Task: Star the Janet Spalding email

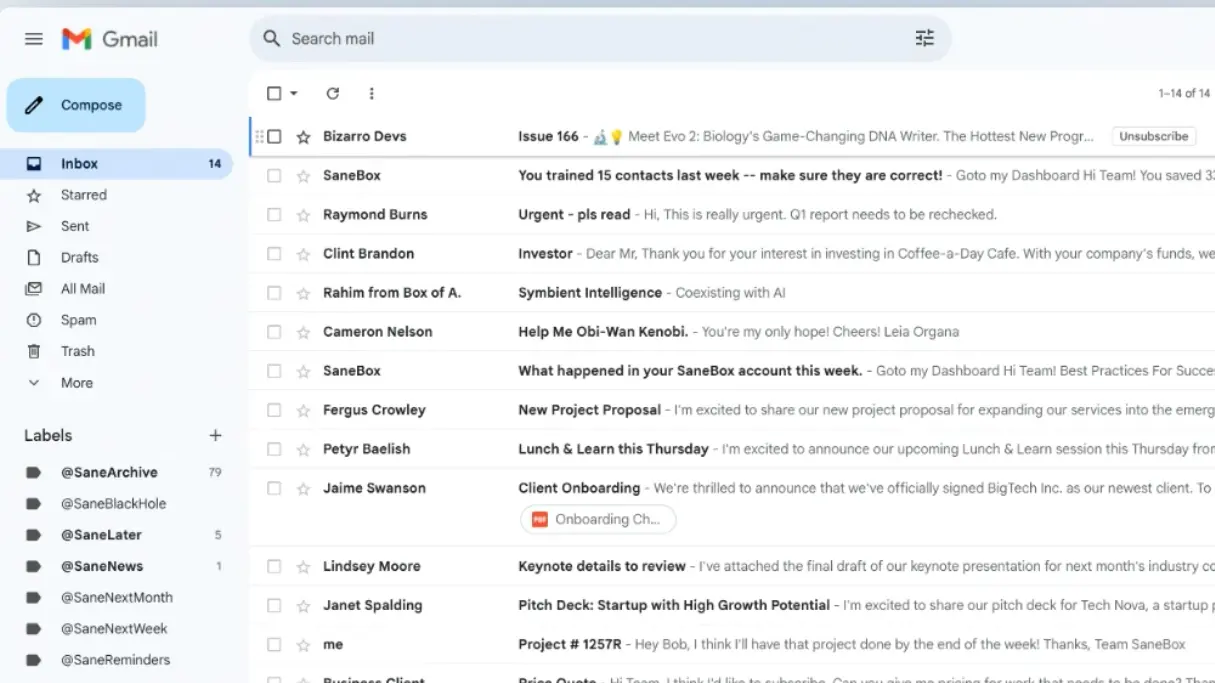Action: [303, 606]
